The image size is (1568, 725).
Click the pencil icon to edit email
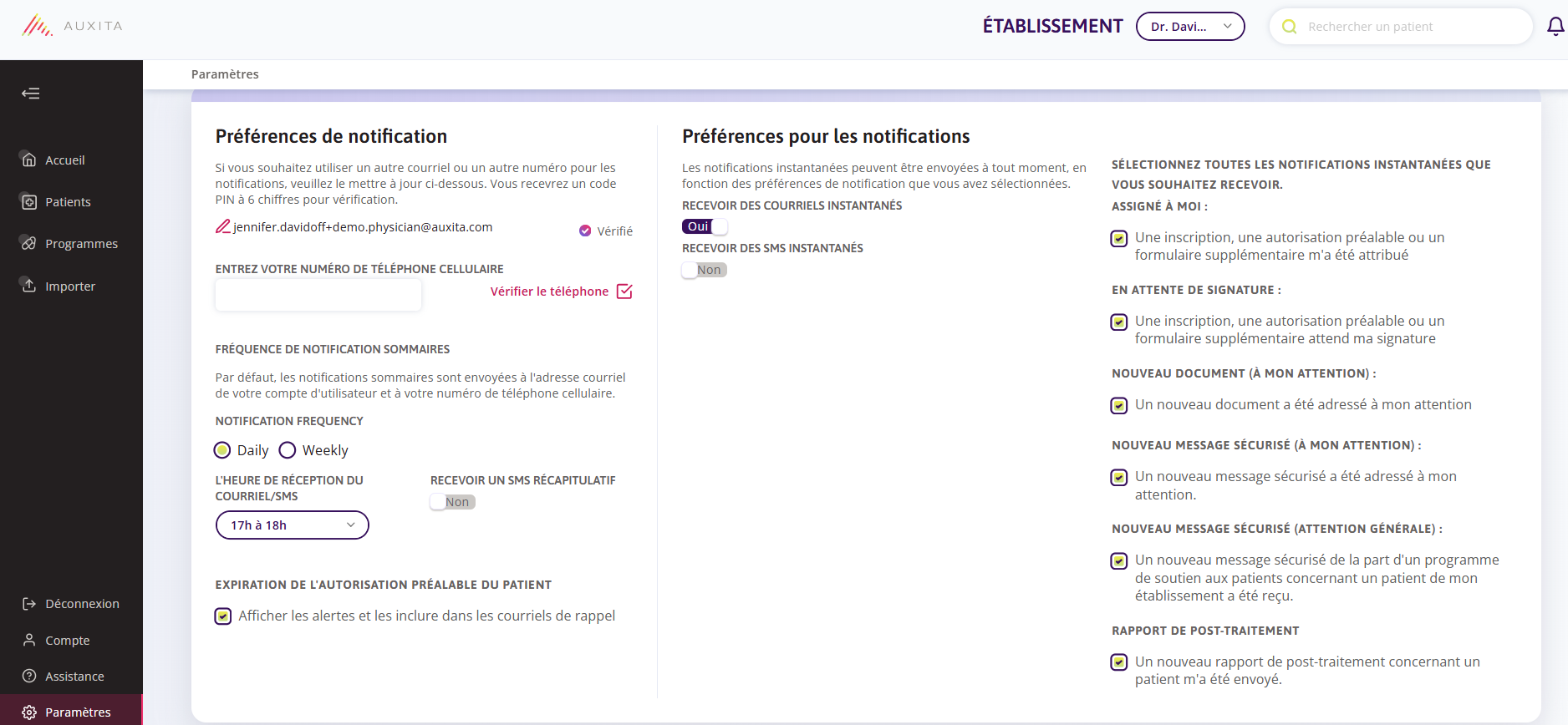pyautogui.click(x=223, y=226)
